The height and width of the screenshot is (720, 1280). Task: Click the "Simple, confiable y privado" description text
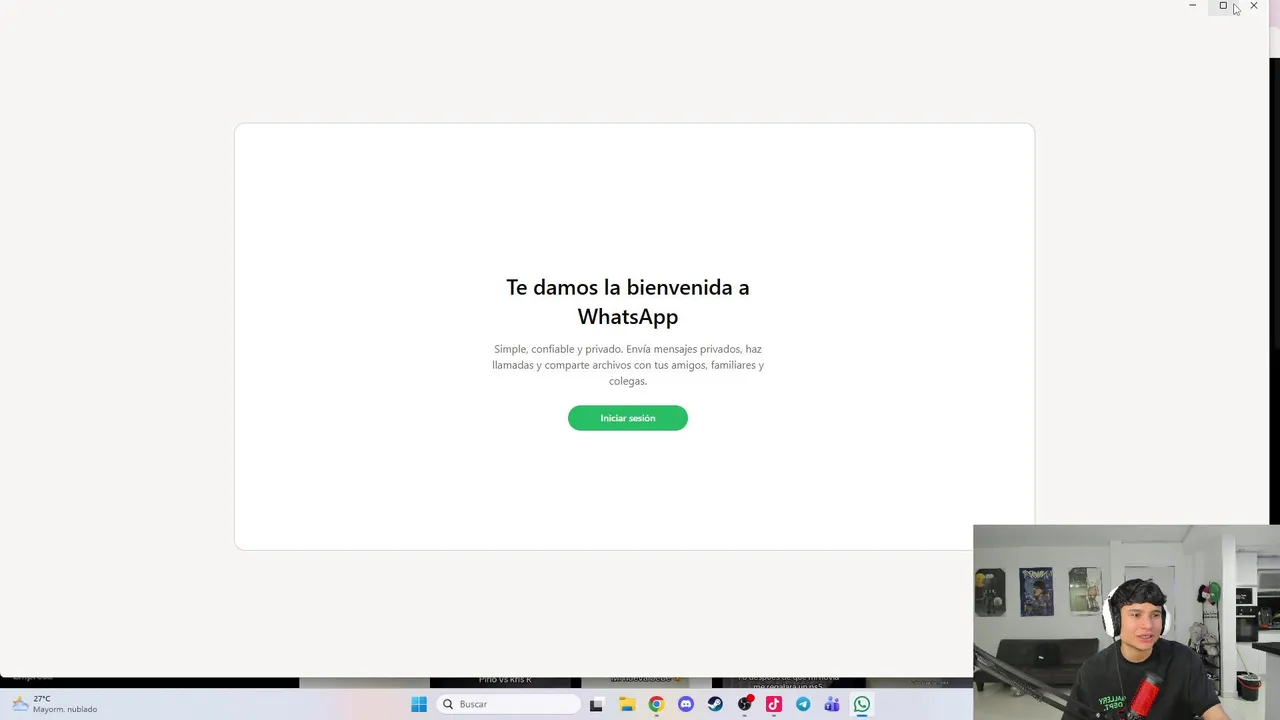point(628,365)
